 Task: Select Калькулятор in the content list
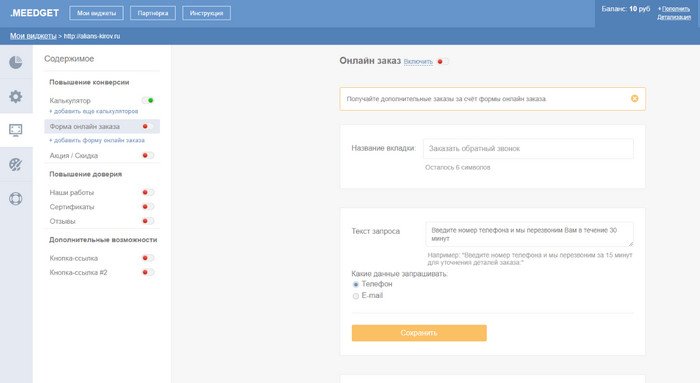[x=70, y=100]
